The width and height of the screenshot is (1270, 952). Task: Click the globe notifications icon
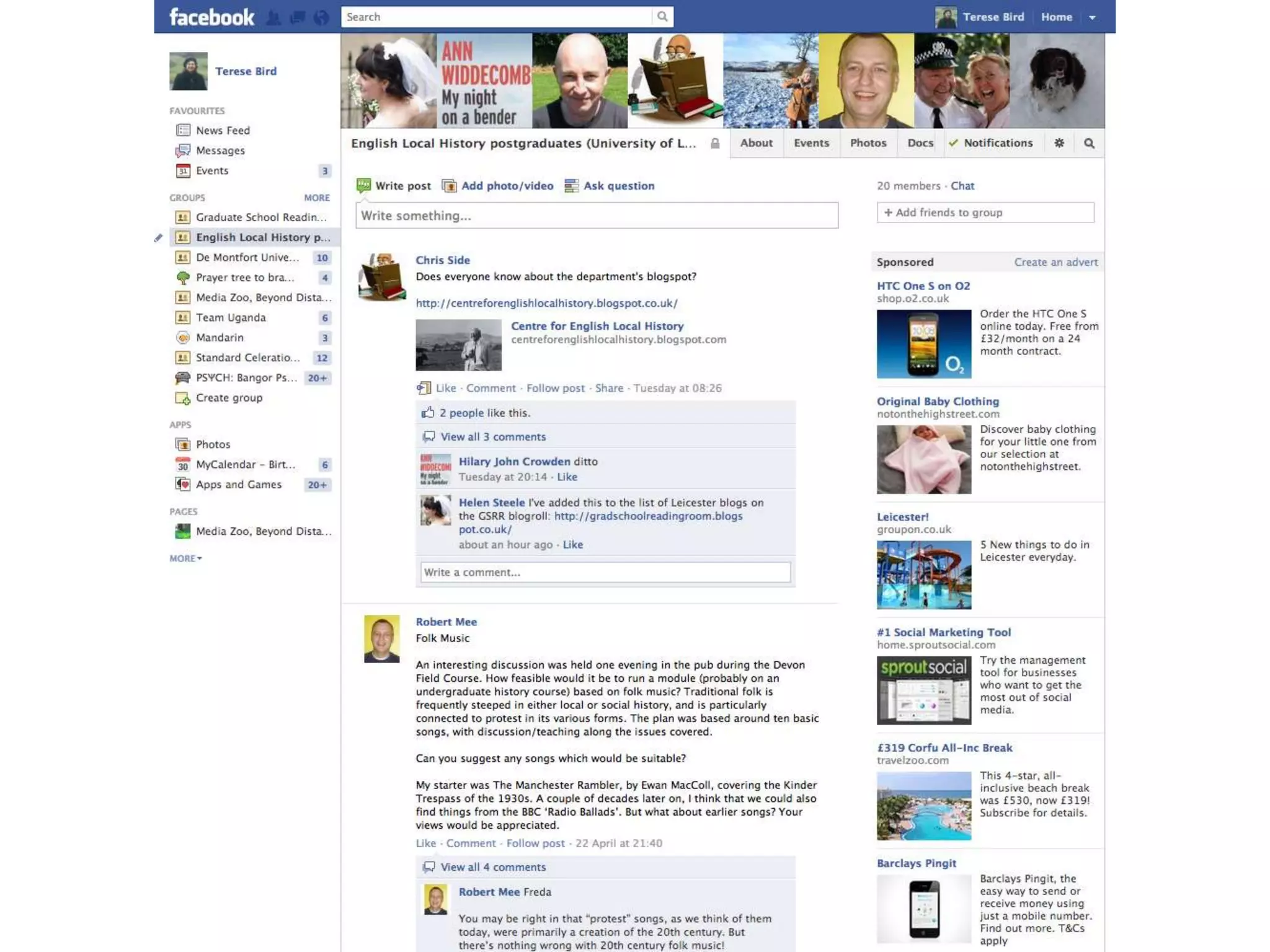[321, 17]
